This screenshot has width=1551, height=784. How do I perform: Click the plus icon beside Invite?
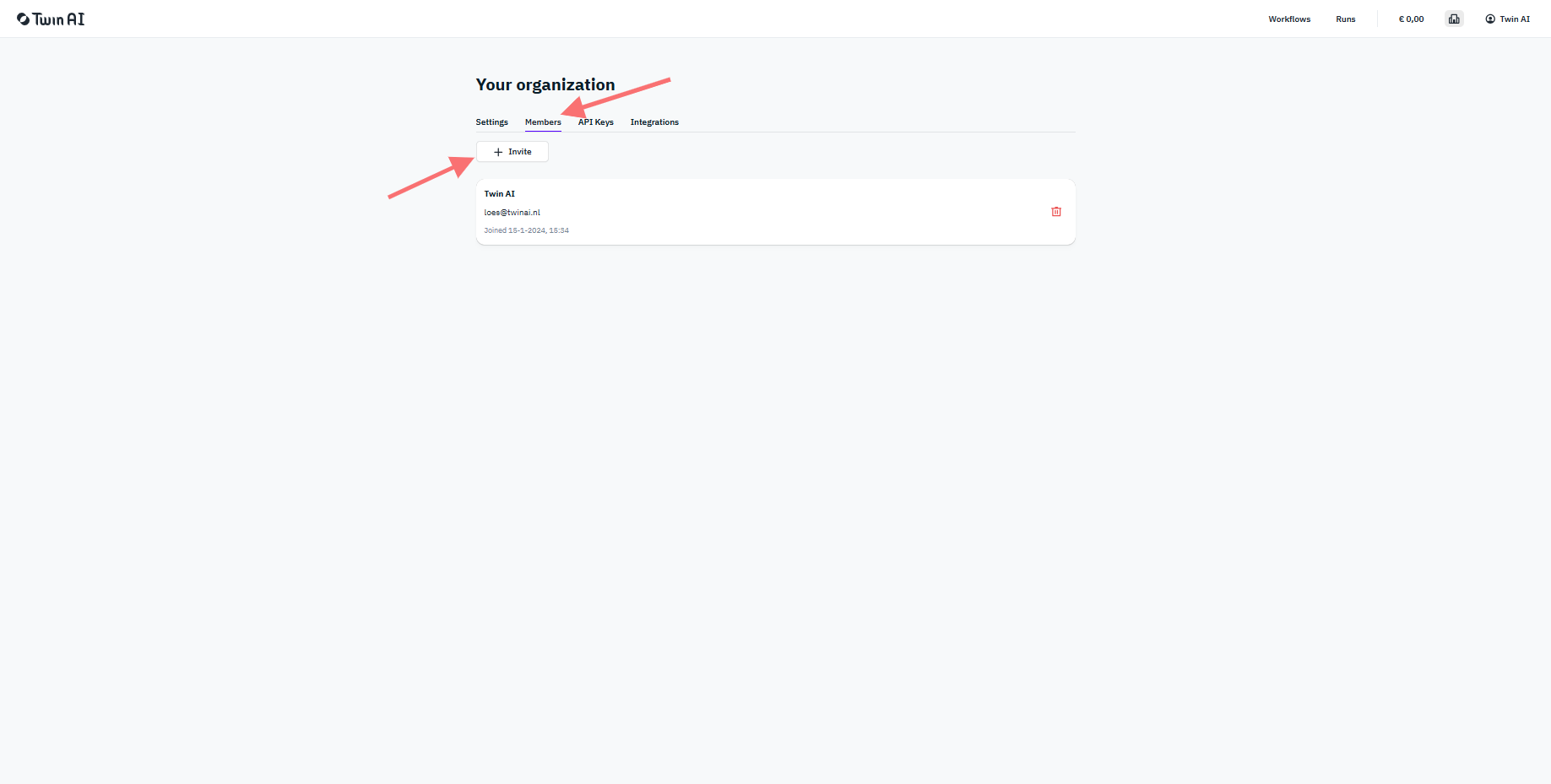(498, 152)
